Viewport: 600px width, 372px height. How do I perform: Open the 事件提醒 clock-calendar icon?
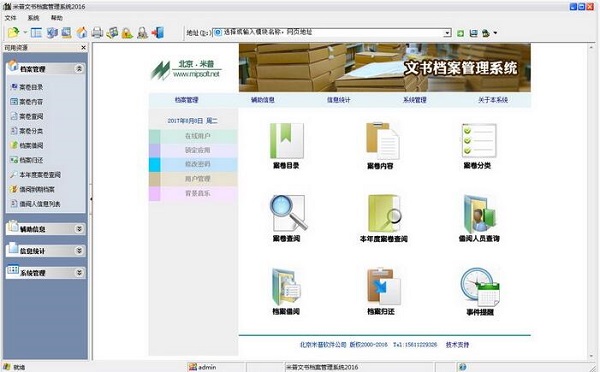(480, 287)
